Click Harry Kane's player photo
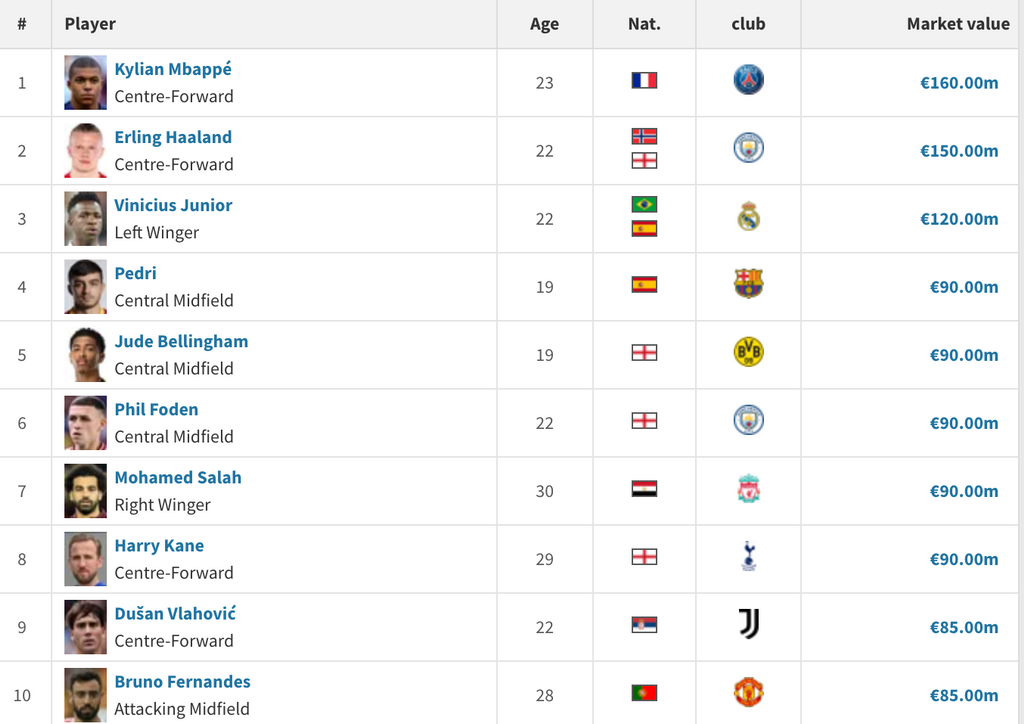 click(x=86, y=559)
